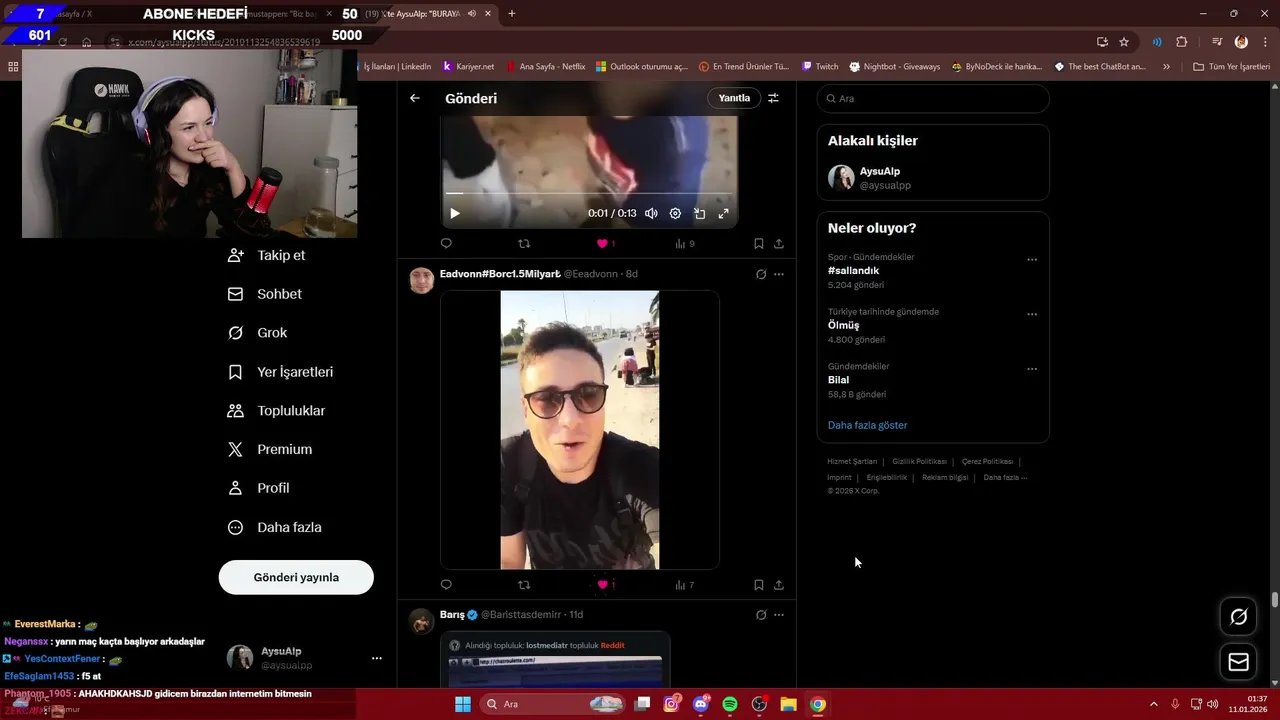Open Grok icon on Eadvonn's post

[x=761, y=274]
